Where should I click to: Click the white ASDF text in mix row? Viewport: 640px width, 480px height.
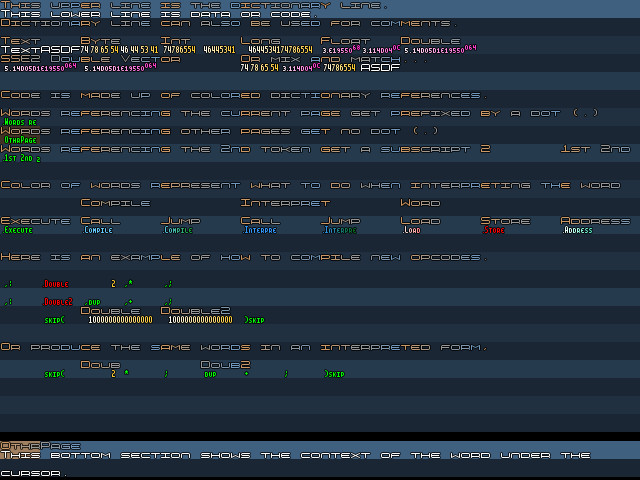(x=380, y=68)
